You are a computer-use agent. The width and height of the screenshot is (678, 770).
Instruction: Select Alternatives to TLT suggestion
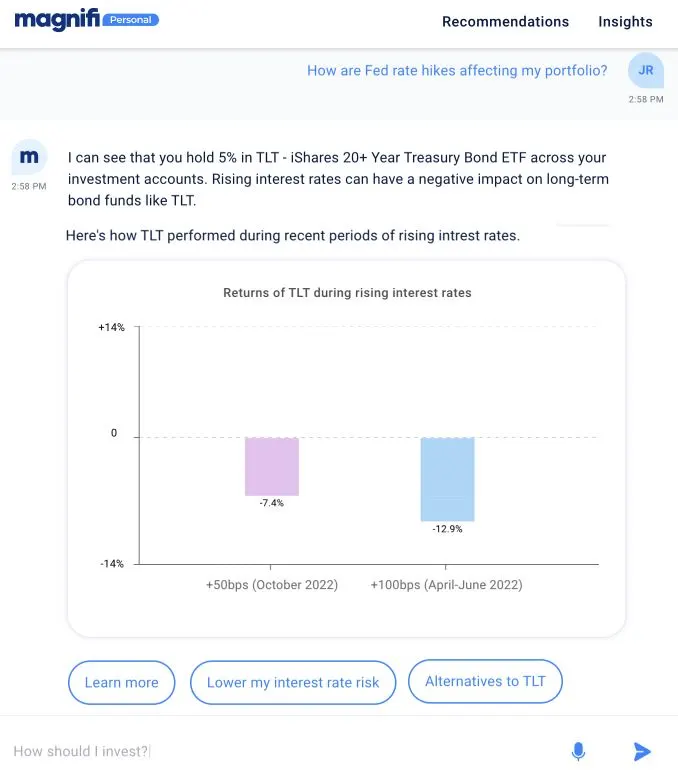click(485, 681)
